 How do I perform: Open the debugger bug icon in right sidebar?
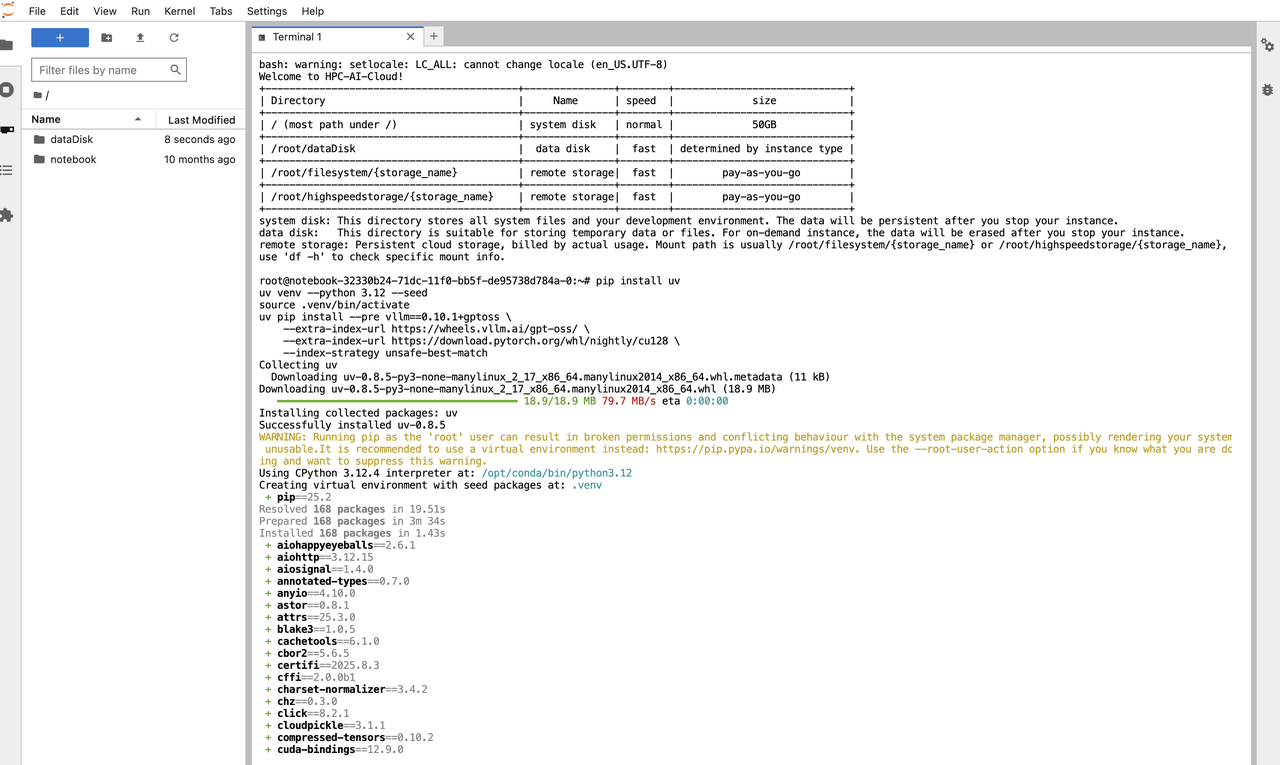[1267, 88]
